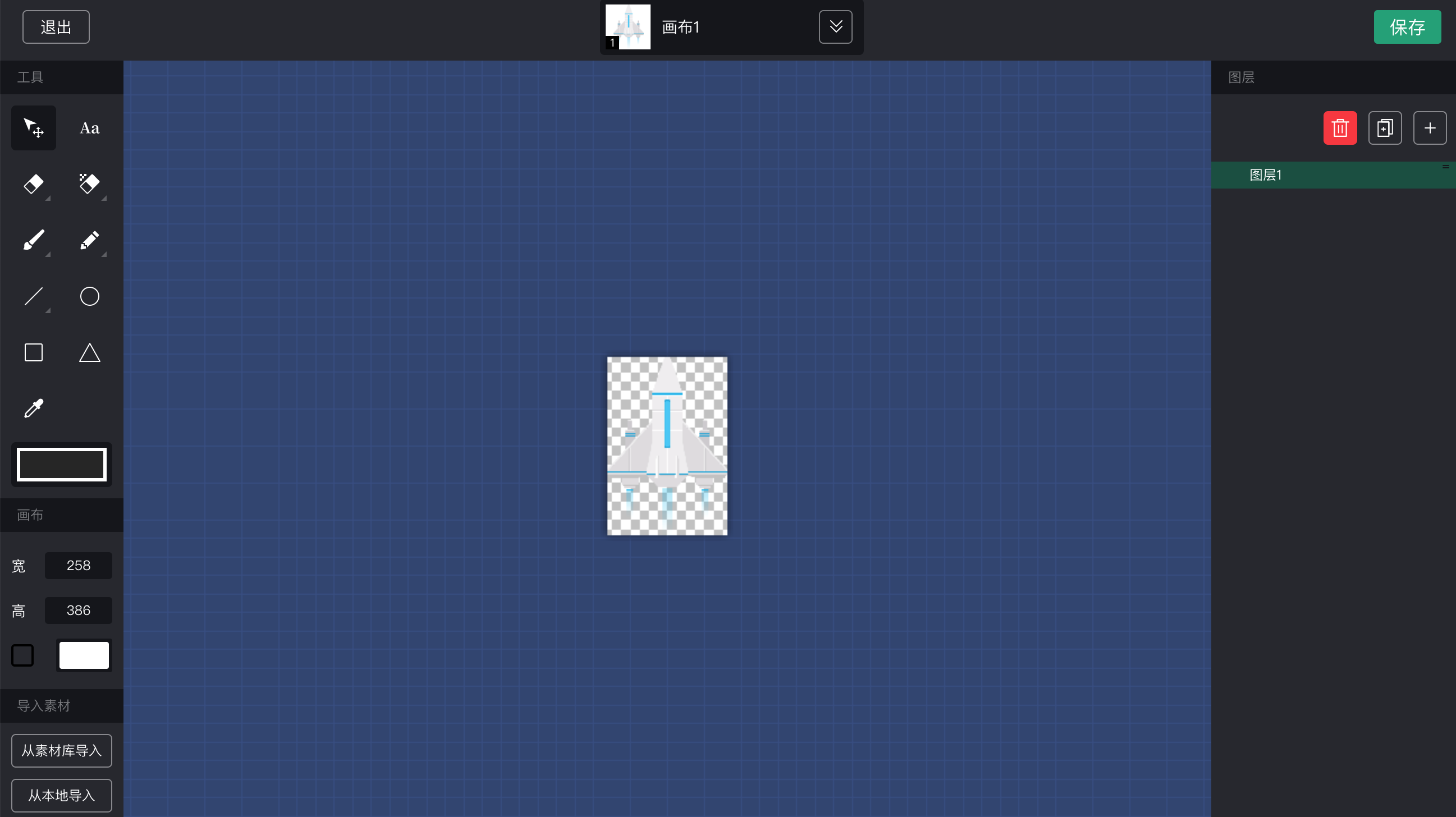Select the rectangle shape tool
This screenshot has width=1456, height=817.
tap(33, 352)
